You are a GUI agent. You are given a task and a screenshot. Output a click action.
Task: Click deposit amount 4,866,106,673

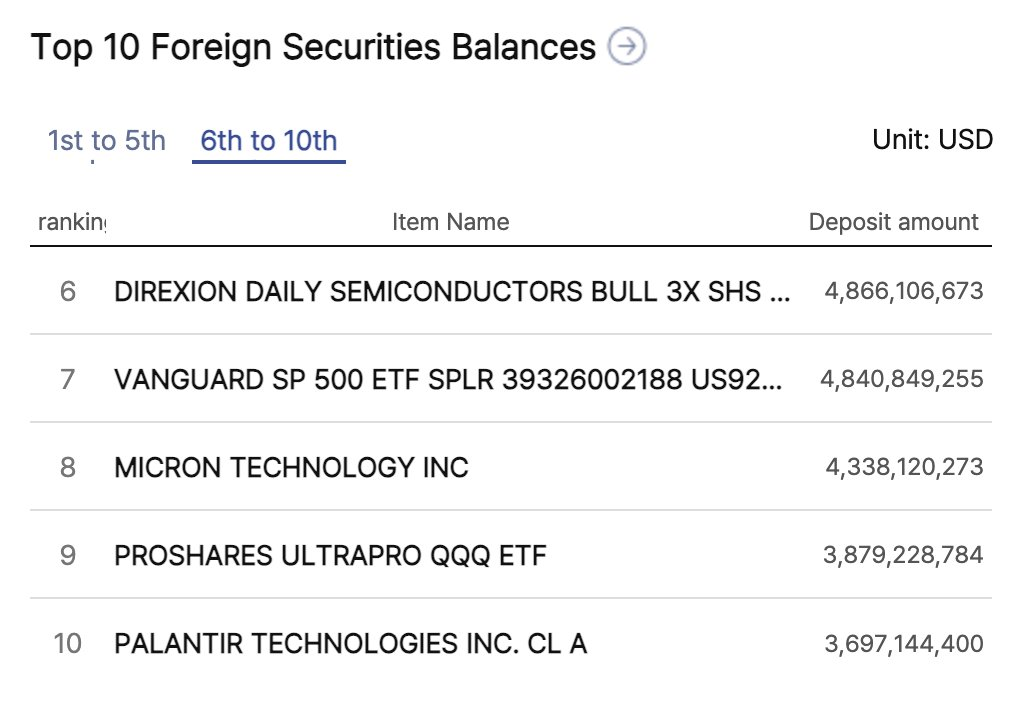[904, 291]
